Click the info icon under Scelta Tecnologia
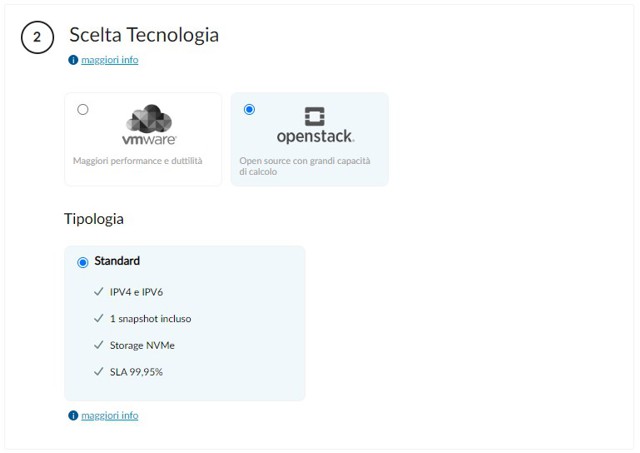The image size is (640, 453). 73,60
